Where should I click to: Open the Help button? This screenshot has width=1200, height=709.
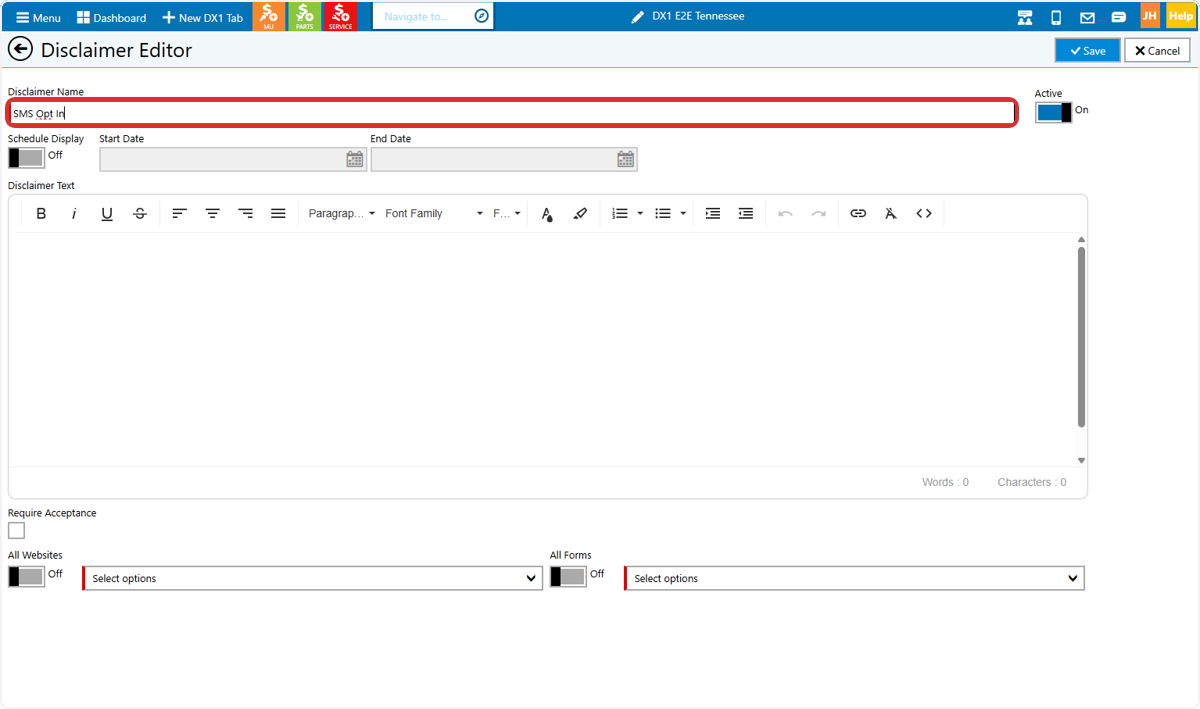[x=1180, y=16]
